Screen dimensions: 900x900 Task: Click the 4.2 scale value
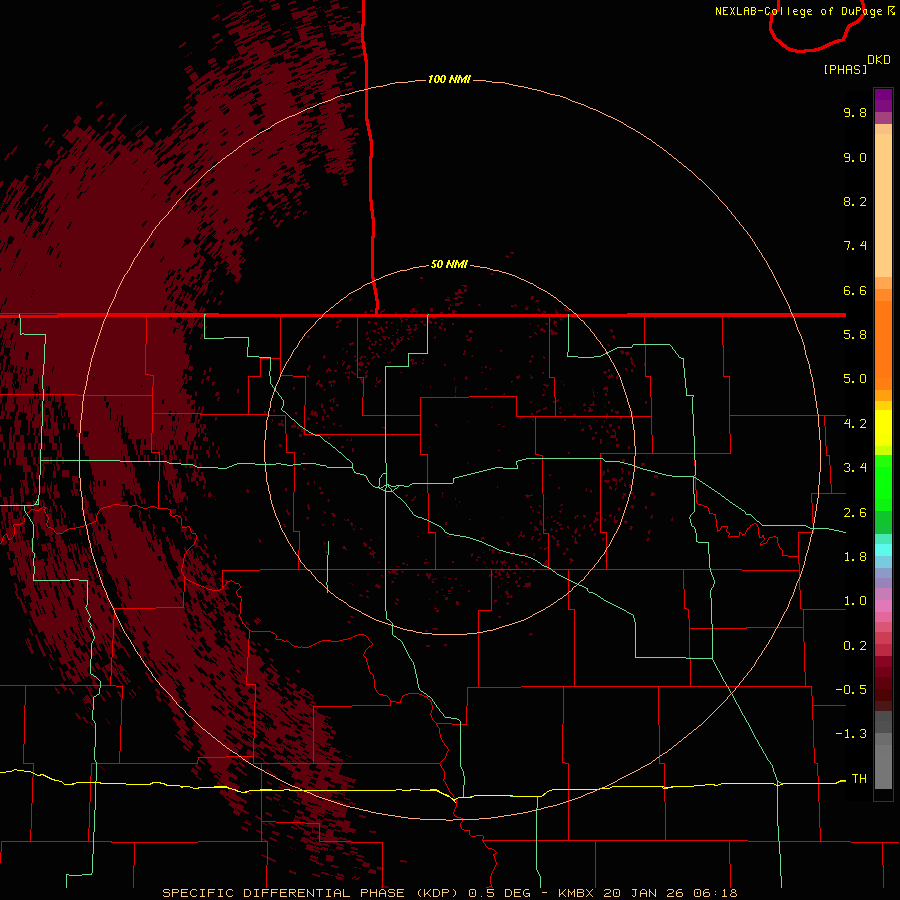[x=855, y=424]
